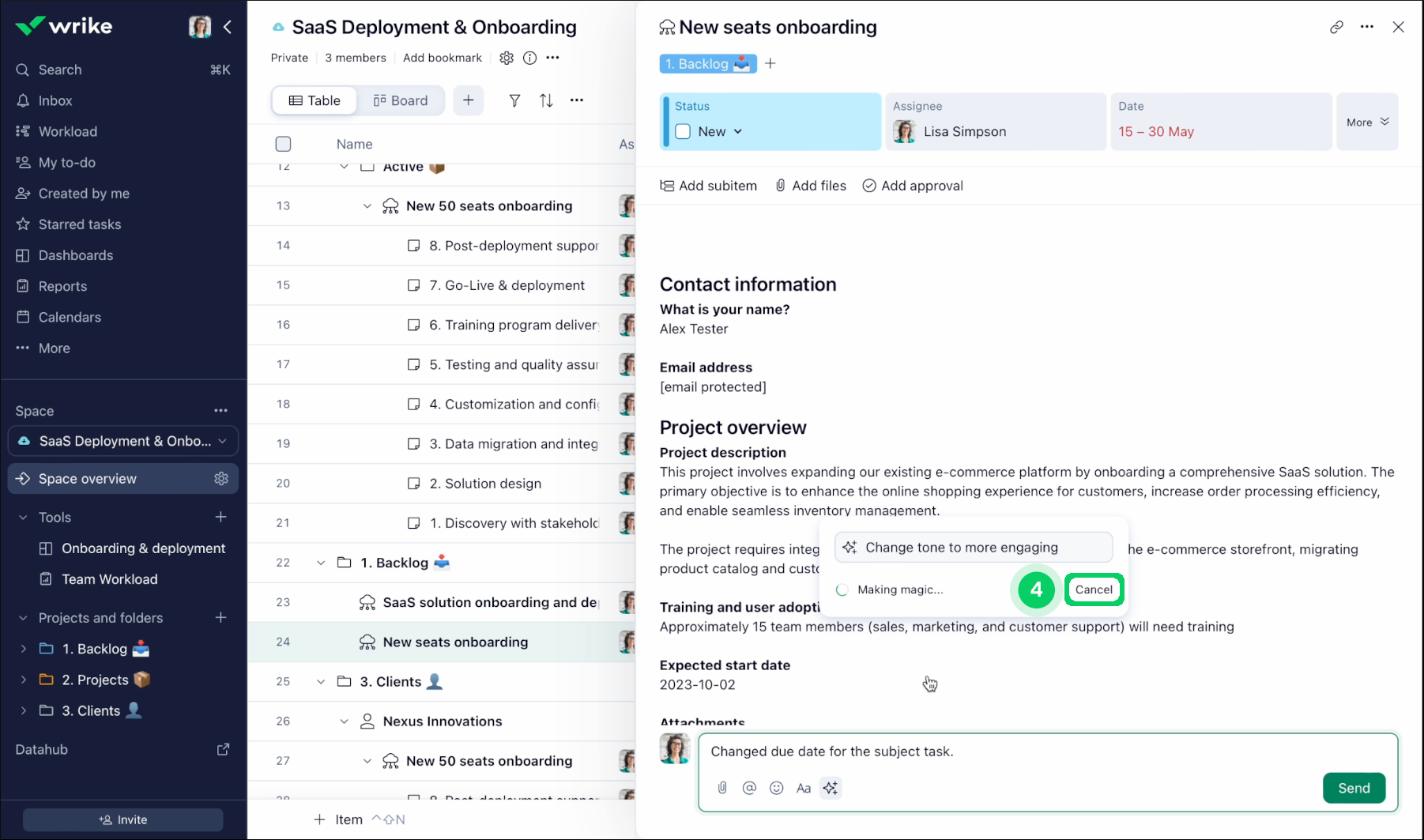Viewport: 1424px width, 840px height.
Task: Open the emoji picker in the comment
Action: click(777, 788)
